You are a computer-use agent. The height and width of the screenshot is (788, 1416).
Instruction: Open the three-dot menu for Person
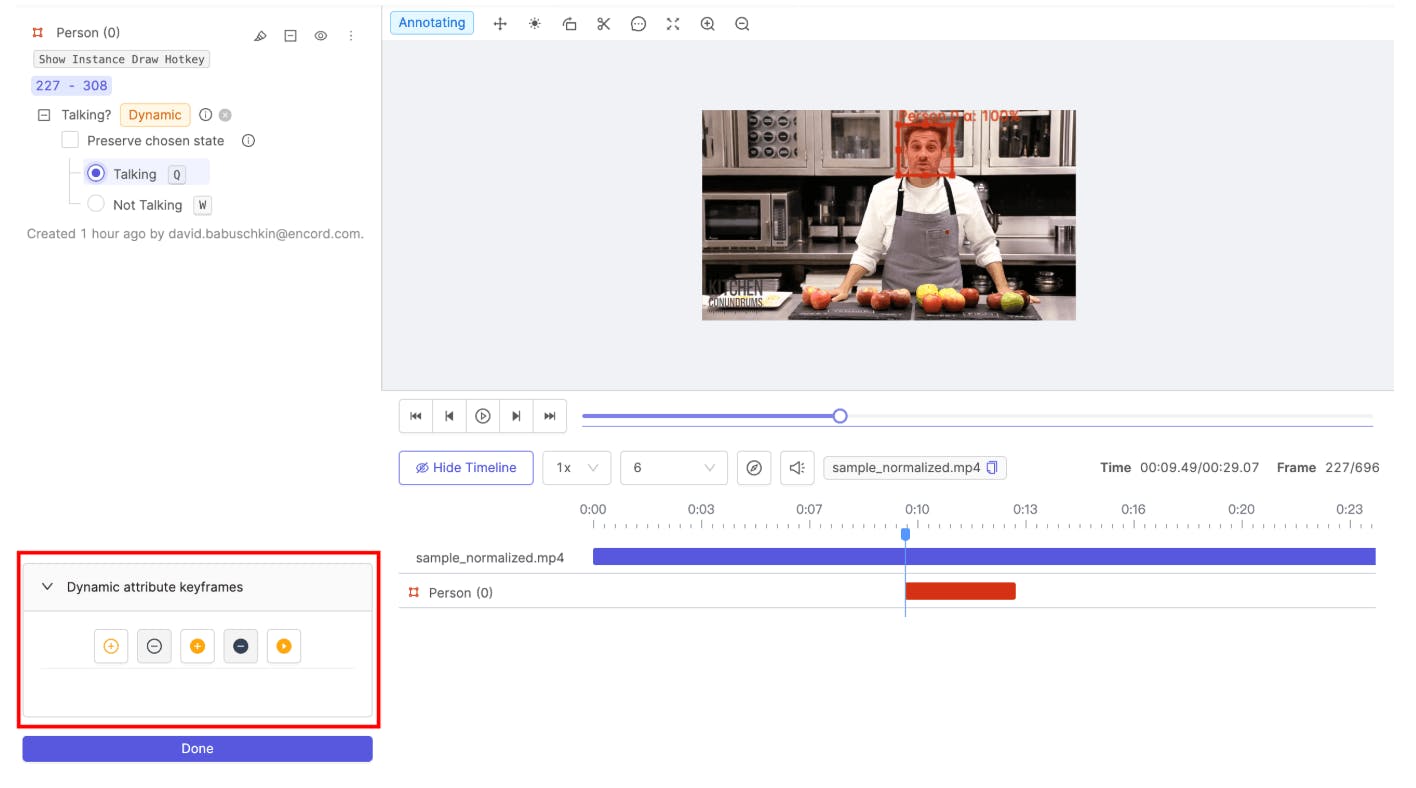(x=351, y=35)
